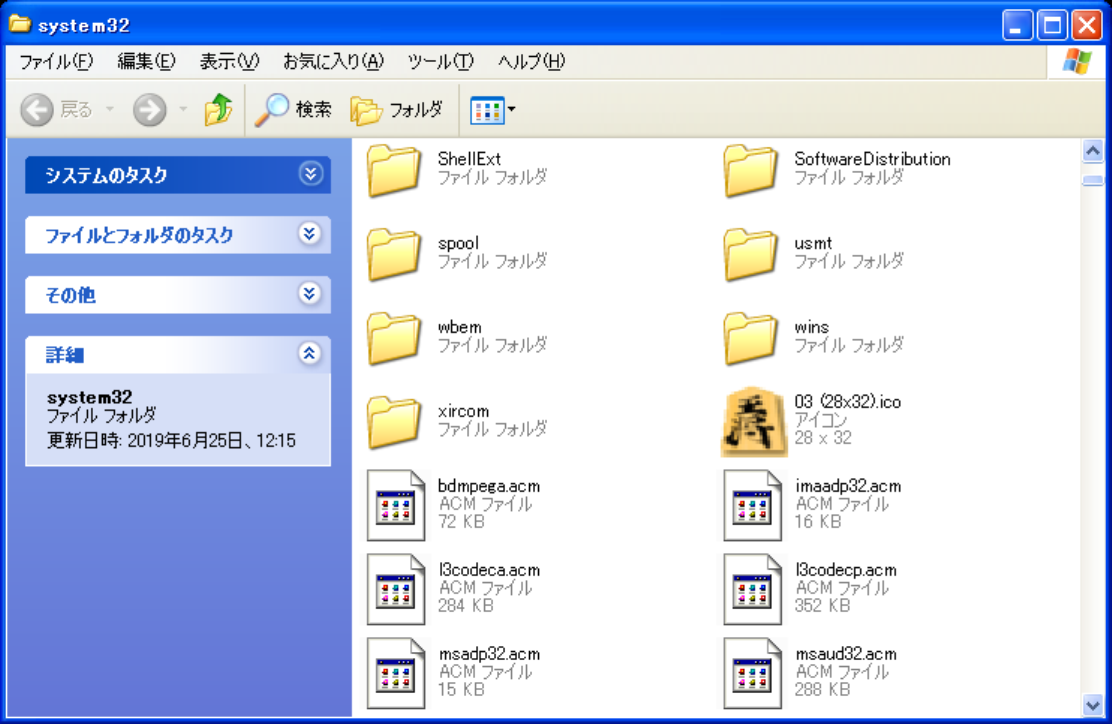Select the l3codeca.acm file icon
The image size is (1112, 724).
396,589
